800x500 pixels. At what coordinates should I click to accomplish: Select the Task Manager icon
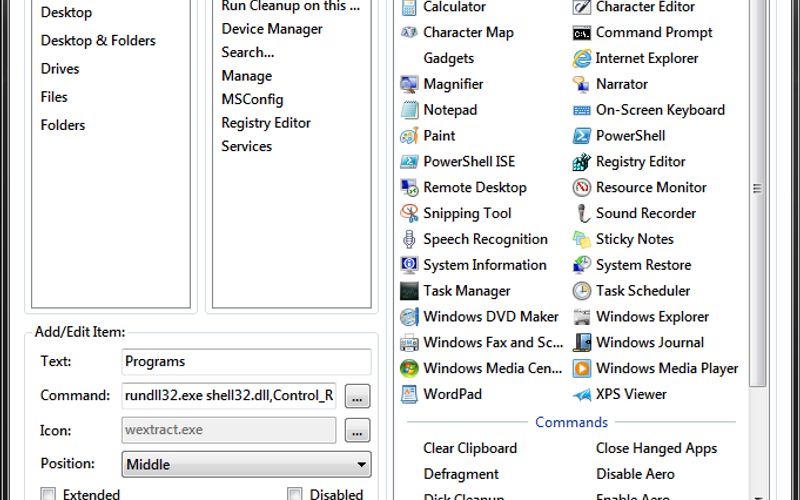409,291
